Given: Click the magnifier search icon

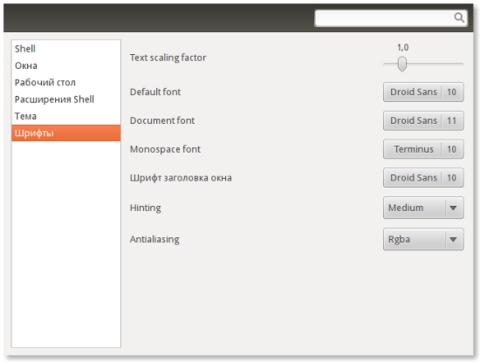Looking at the screenshot, I should pyautogui.click(x=459, y=17).
